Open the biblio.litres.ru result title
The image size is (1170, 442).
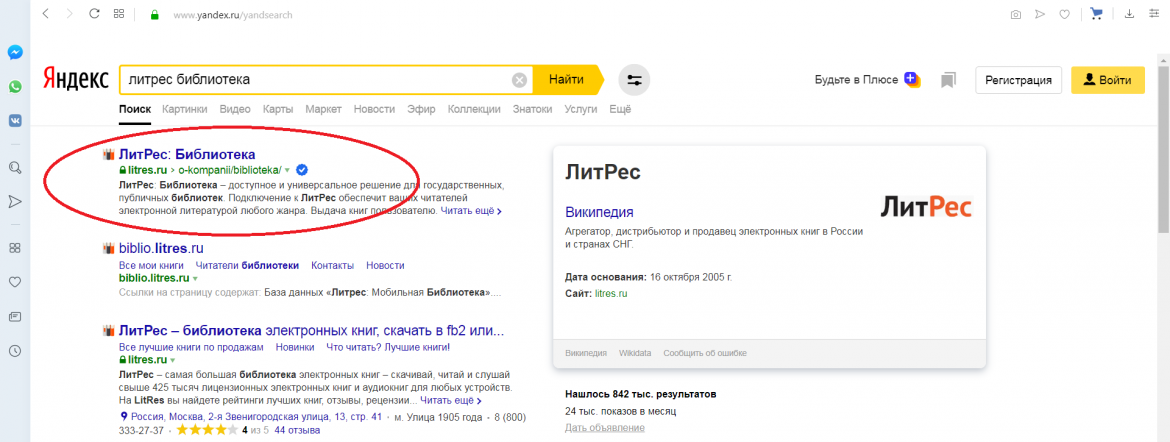coord(161,248)
